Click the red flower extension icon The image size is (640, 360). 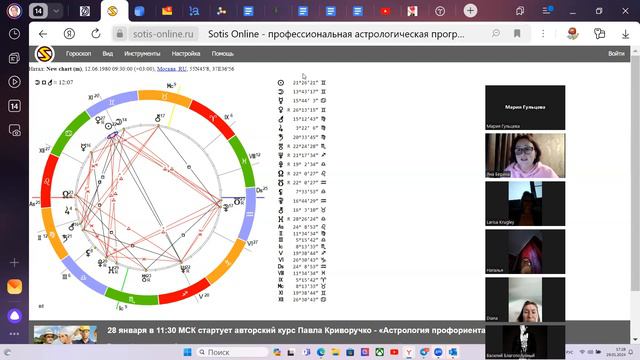pos(573,34)
